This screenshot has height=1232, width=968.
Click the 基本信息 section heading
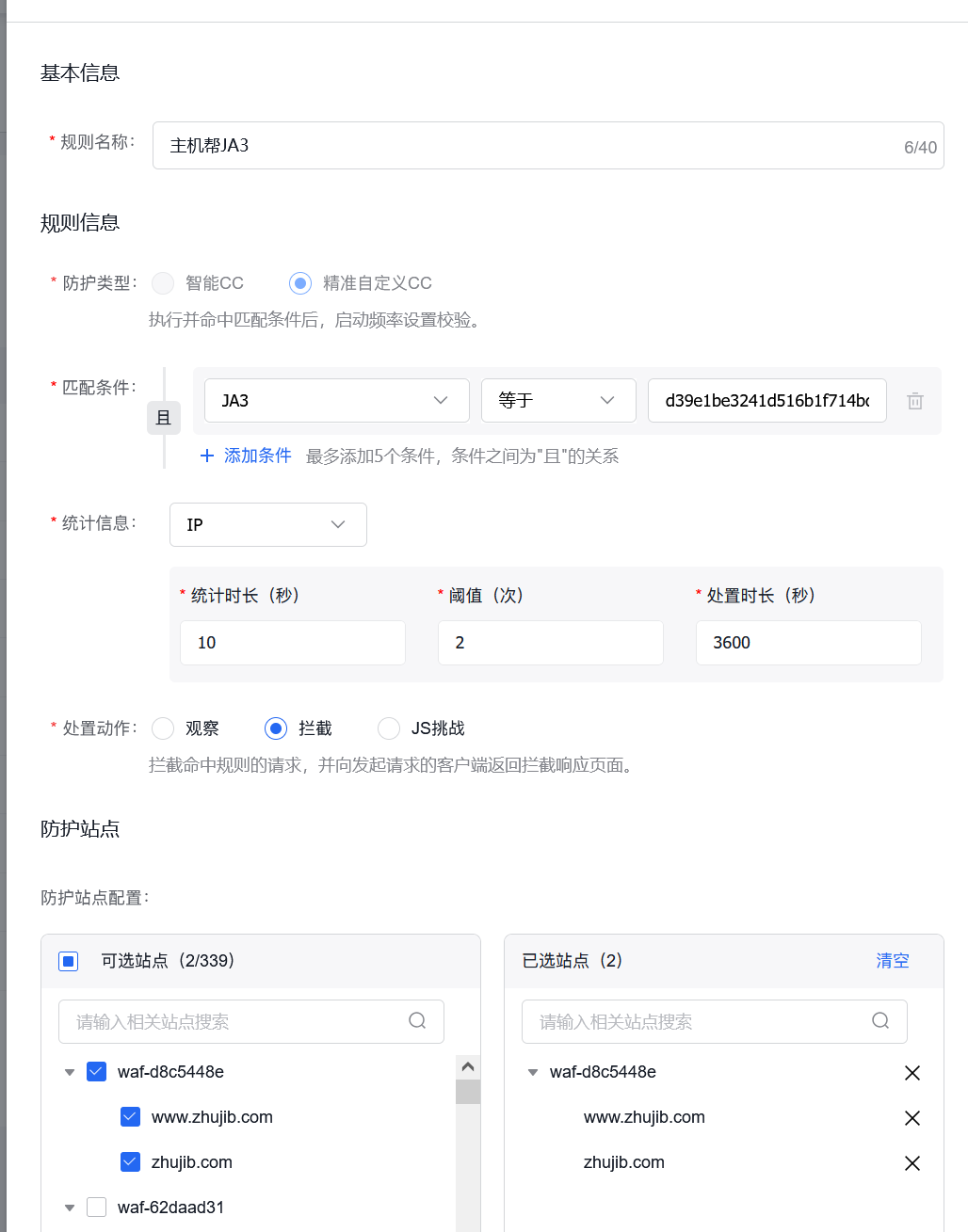80,73
